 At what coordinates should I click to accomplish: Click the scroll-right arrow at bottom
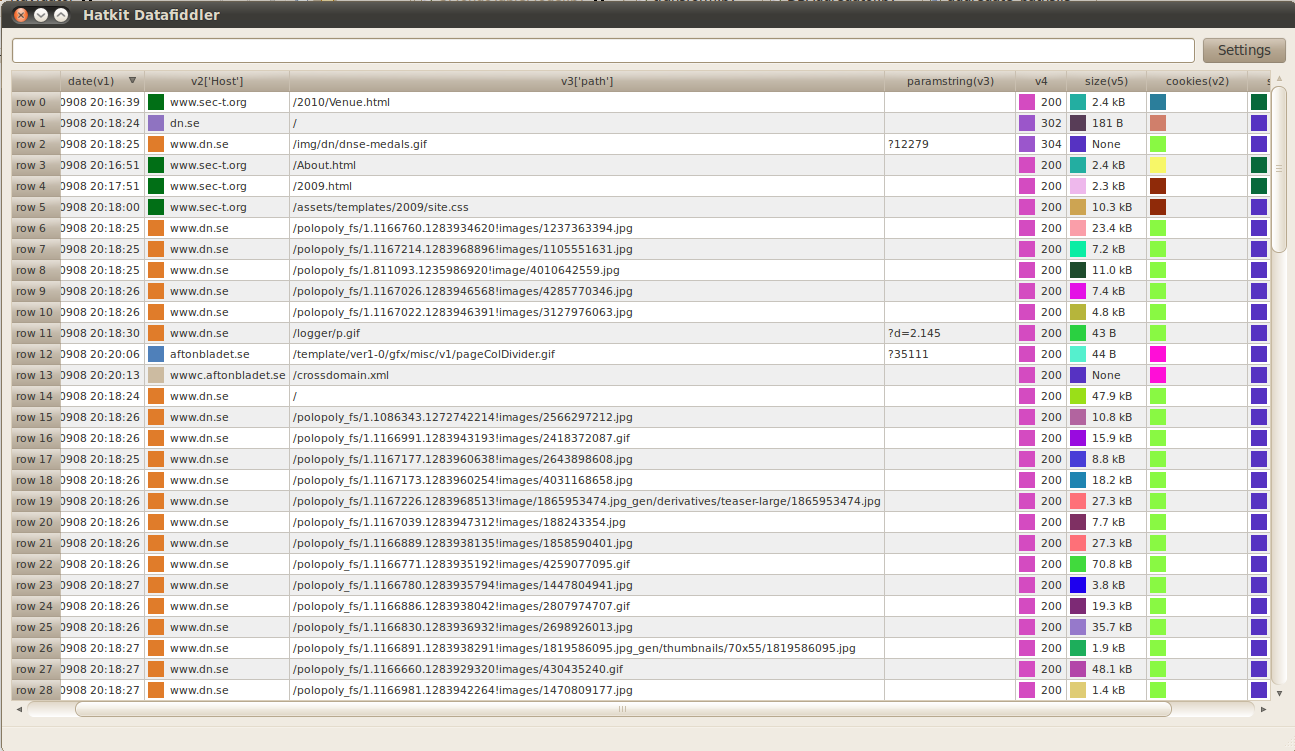[1264, 709]
